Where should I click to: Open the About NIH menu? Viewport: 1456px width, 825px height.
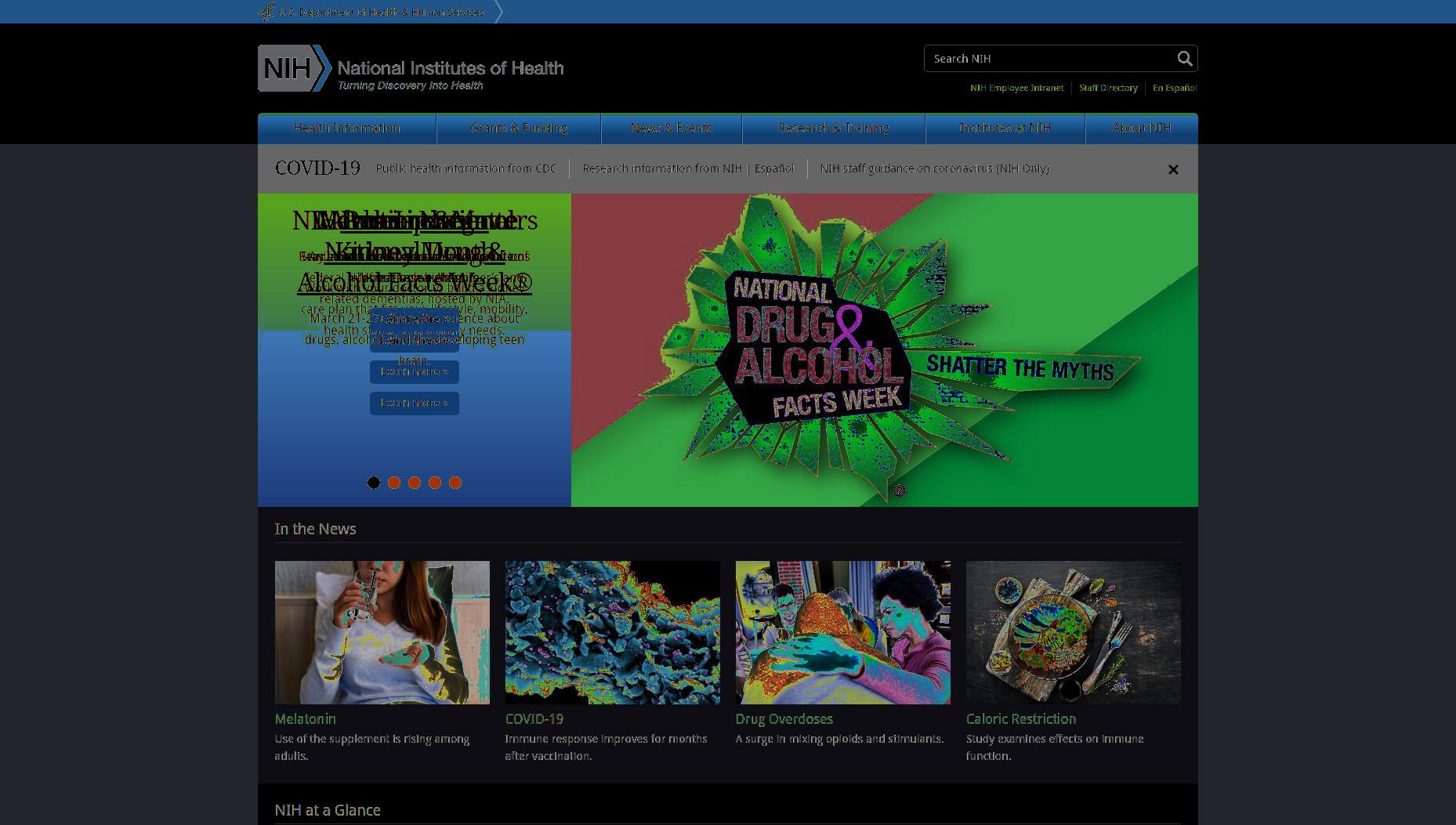pos(1142,128)
